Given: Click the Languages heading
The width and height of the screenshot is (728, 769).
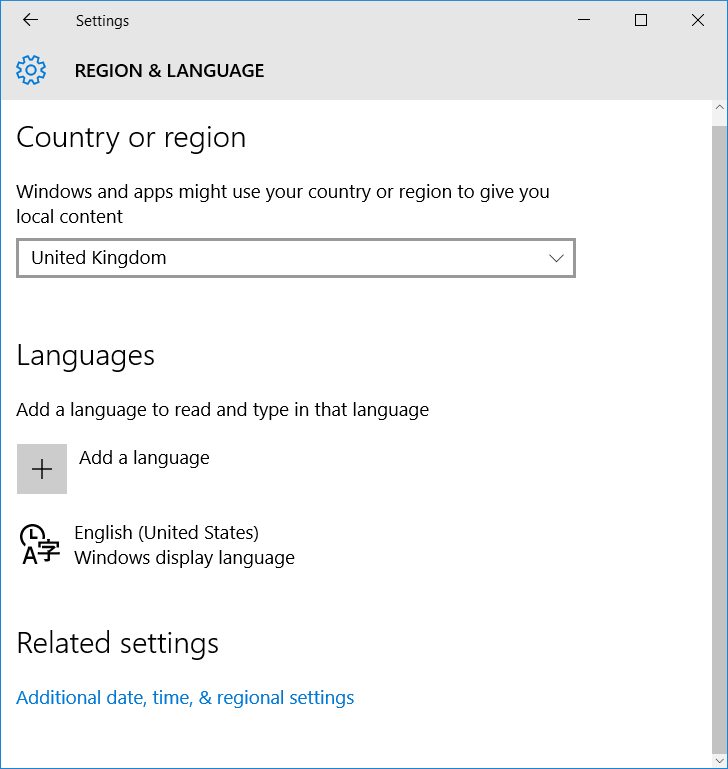Looking at the screenshot, I should [x=85, y=356].
